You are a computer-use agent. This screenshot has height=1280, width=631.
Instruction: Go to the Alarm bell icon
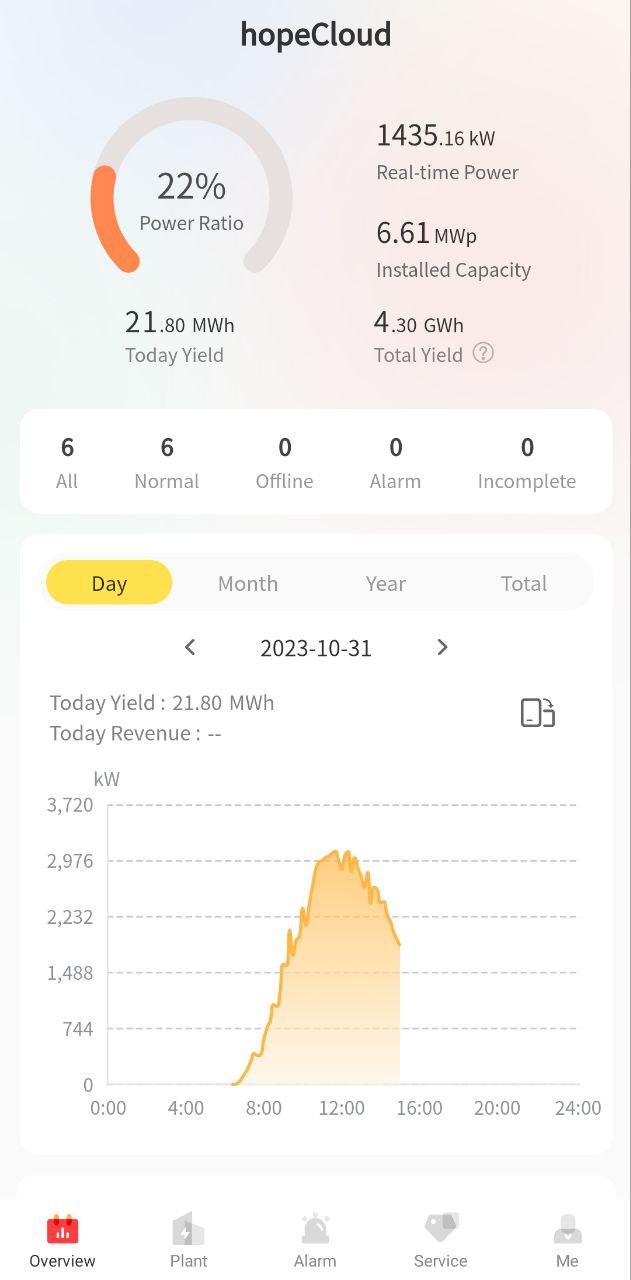(315, 1229)
